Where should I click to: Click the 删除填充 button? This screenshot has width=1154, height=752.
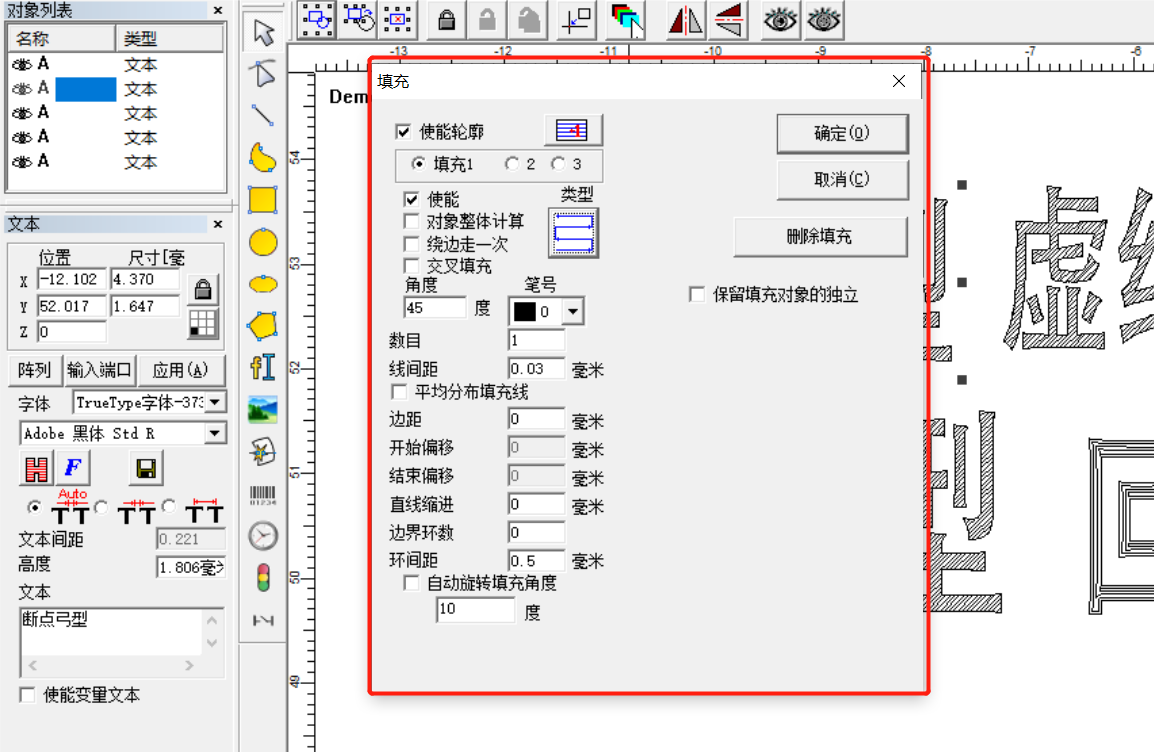tap(820, 236)
